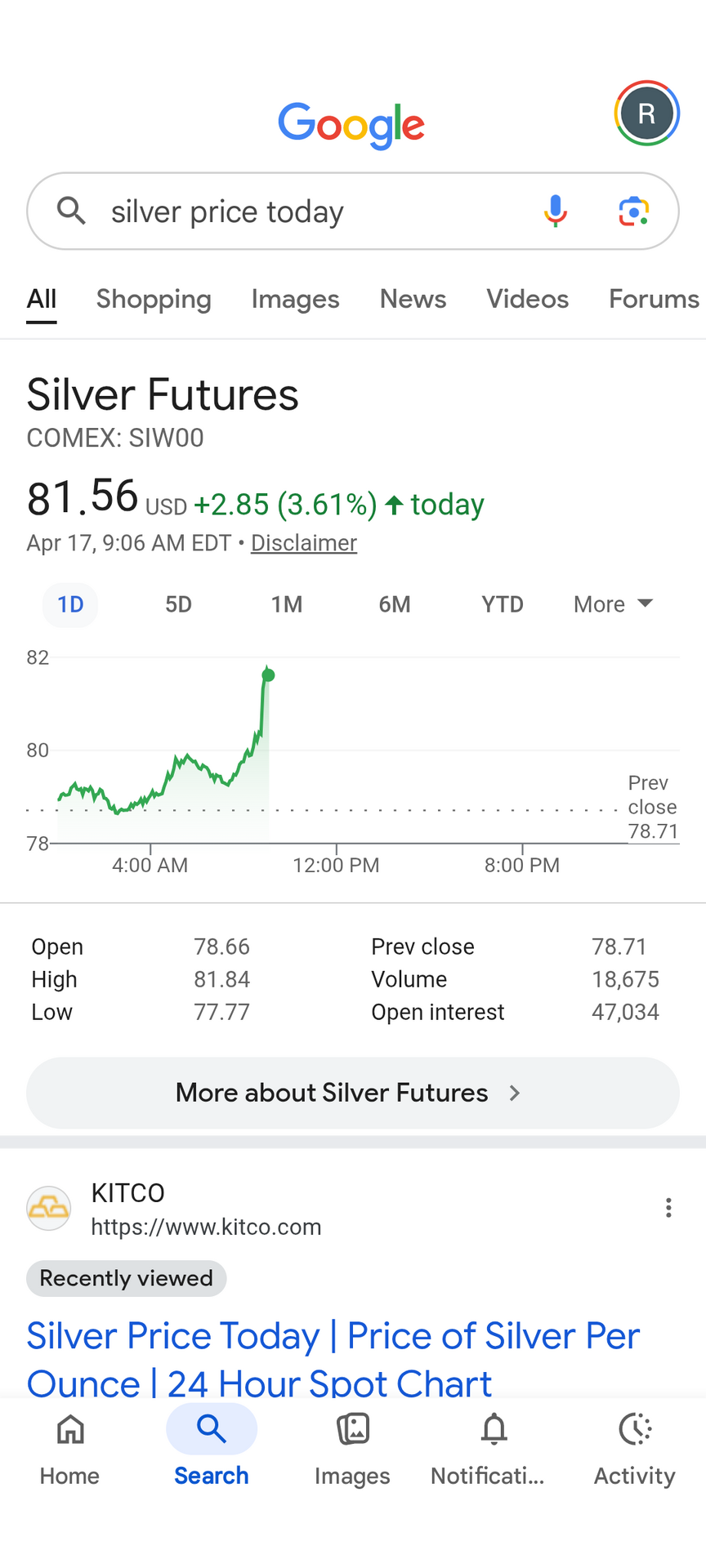Expand More about Silver Futures
The width and height of the screenshot is (706, 1568).
pos(352,1093)
